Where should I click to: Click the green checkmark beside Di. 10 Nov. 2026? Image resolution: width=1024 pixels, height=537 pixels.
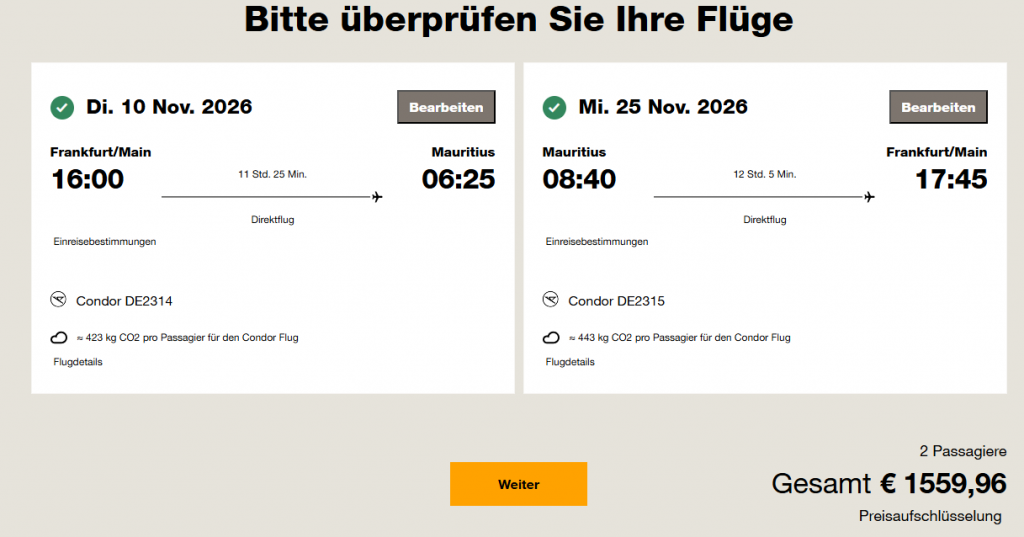click(x=62, y=107)
